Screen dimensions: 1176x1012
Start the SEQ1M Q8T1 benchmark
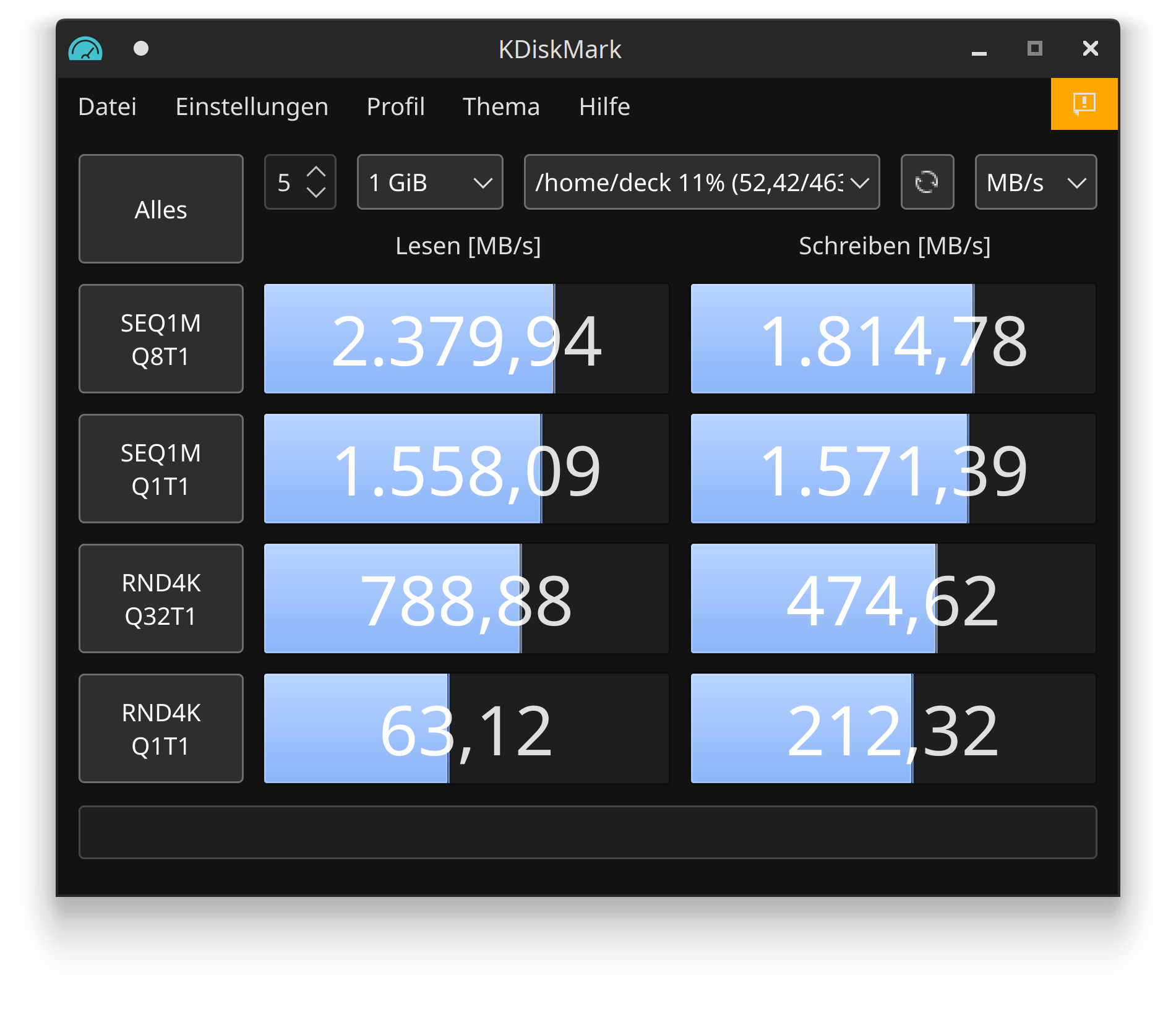pos(160,338)
